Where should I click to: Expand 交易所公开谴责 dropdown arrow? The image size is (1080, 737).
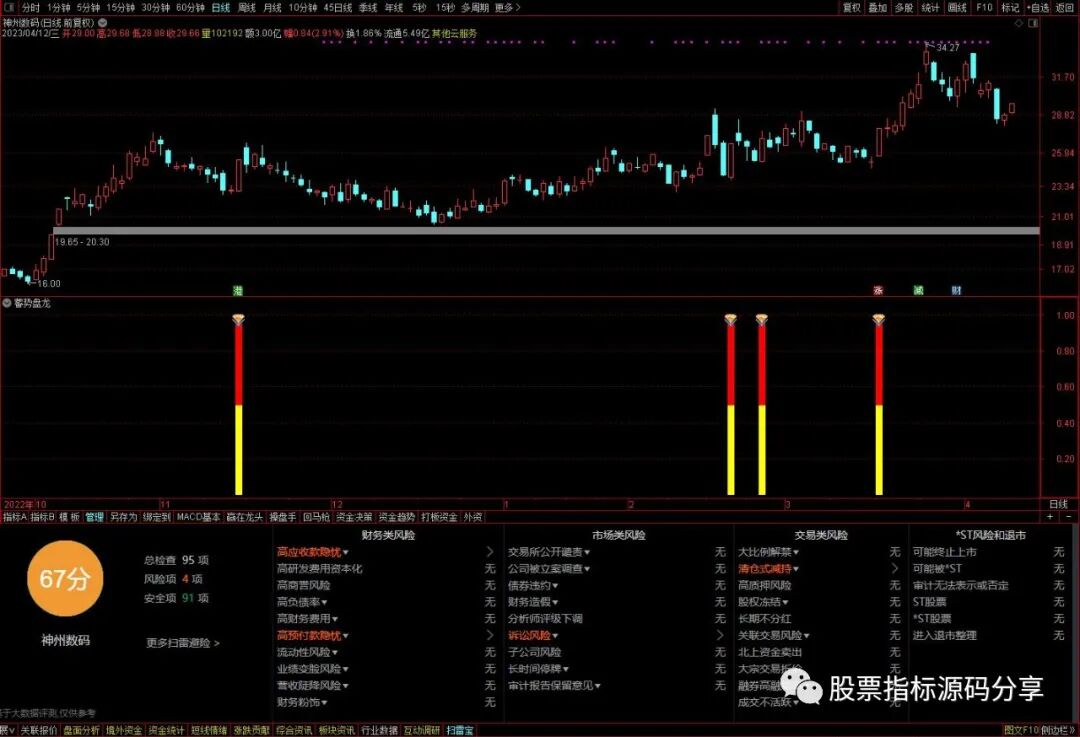coord(587,552)
